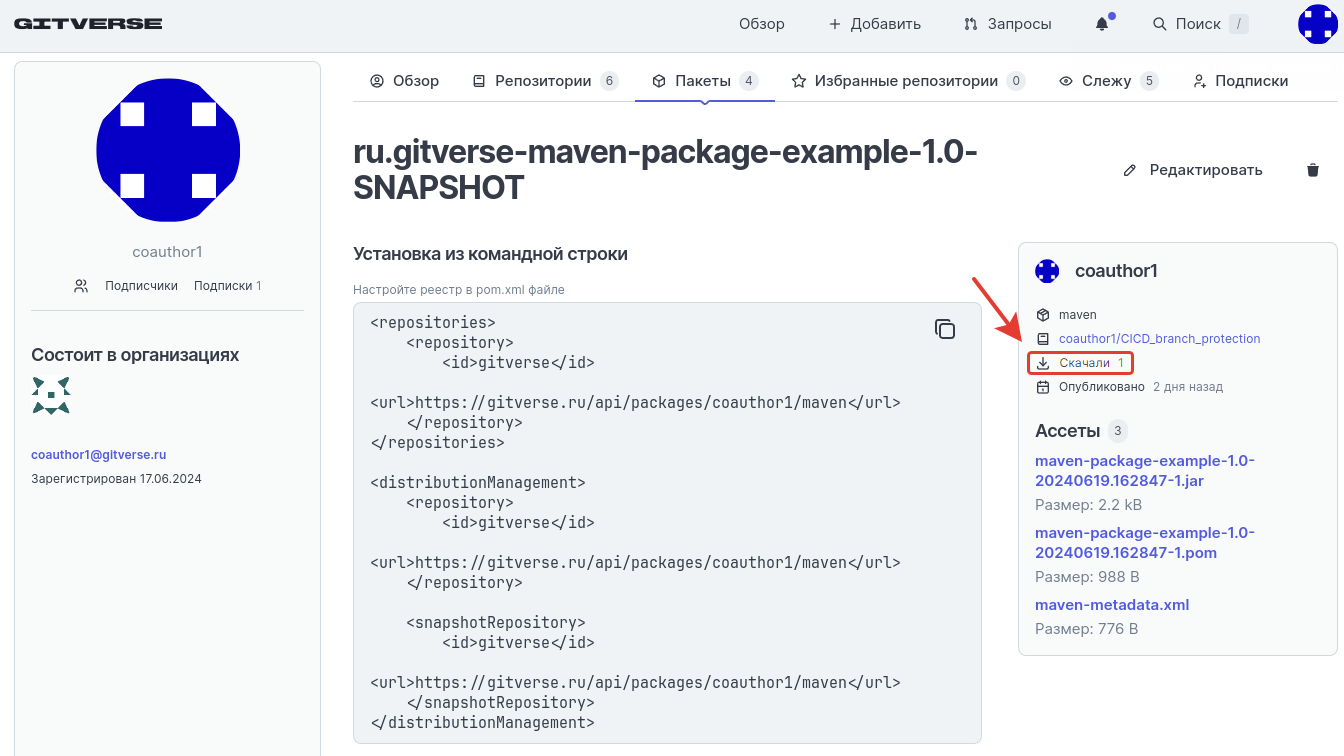Switch to the Репозитории tab

tap(545, 81)
